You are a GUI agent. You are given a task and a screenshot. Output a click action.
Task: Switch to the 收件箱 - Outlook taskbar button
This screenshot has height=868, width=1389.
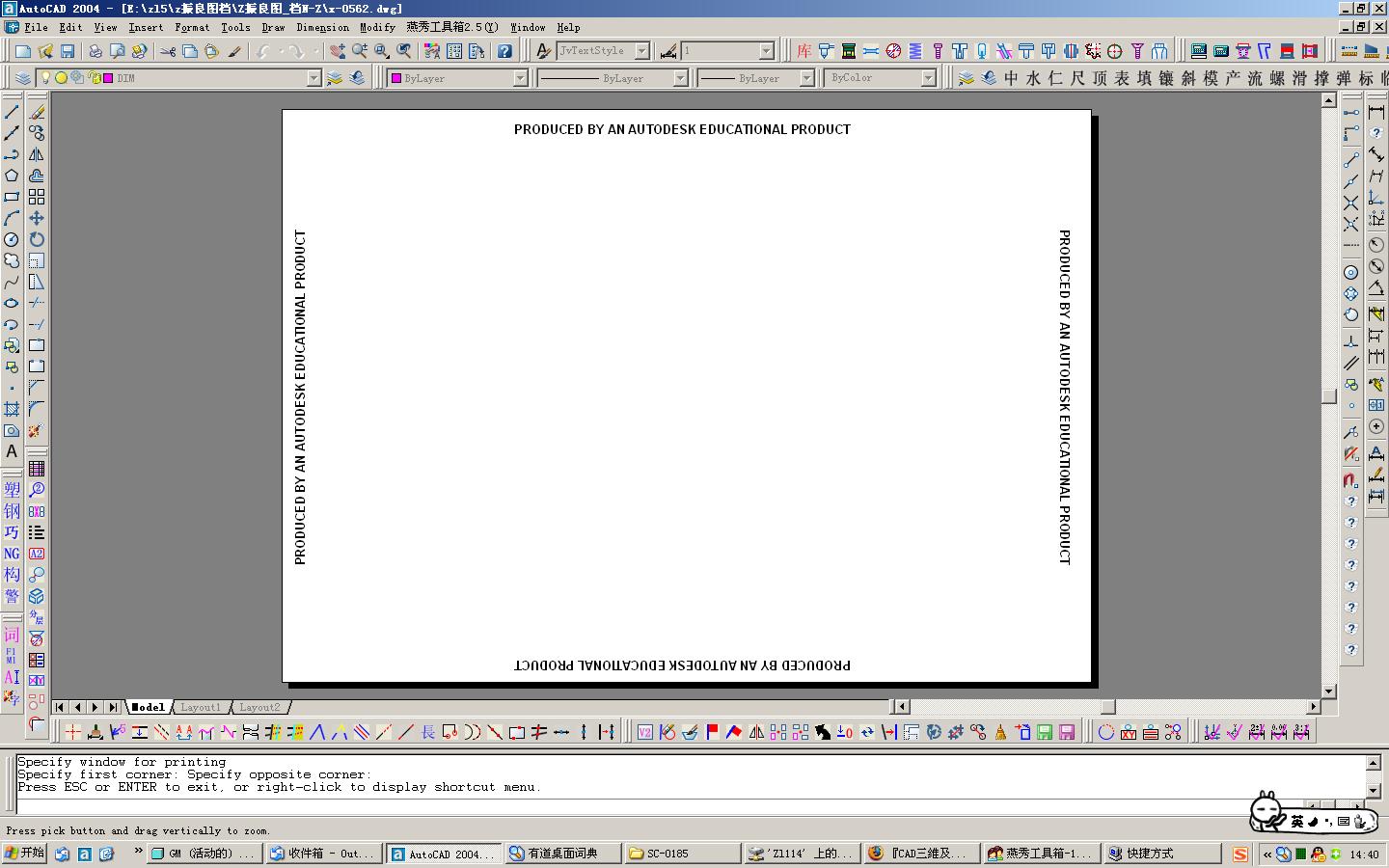(x=323, y=854)
